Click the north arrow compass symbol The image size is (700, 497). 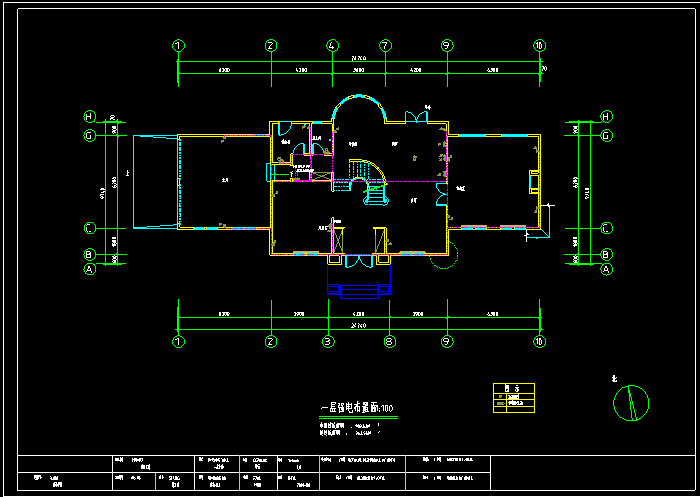tap(629, 404)
